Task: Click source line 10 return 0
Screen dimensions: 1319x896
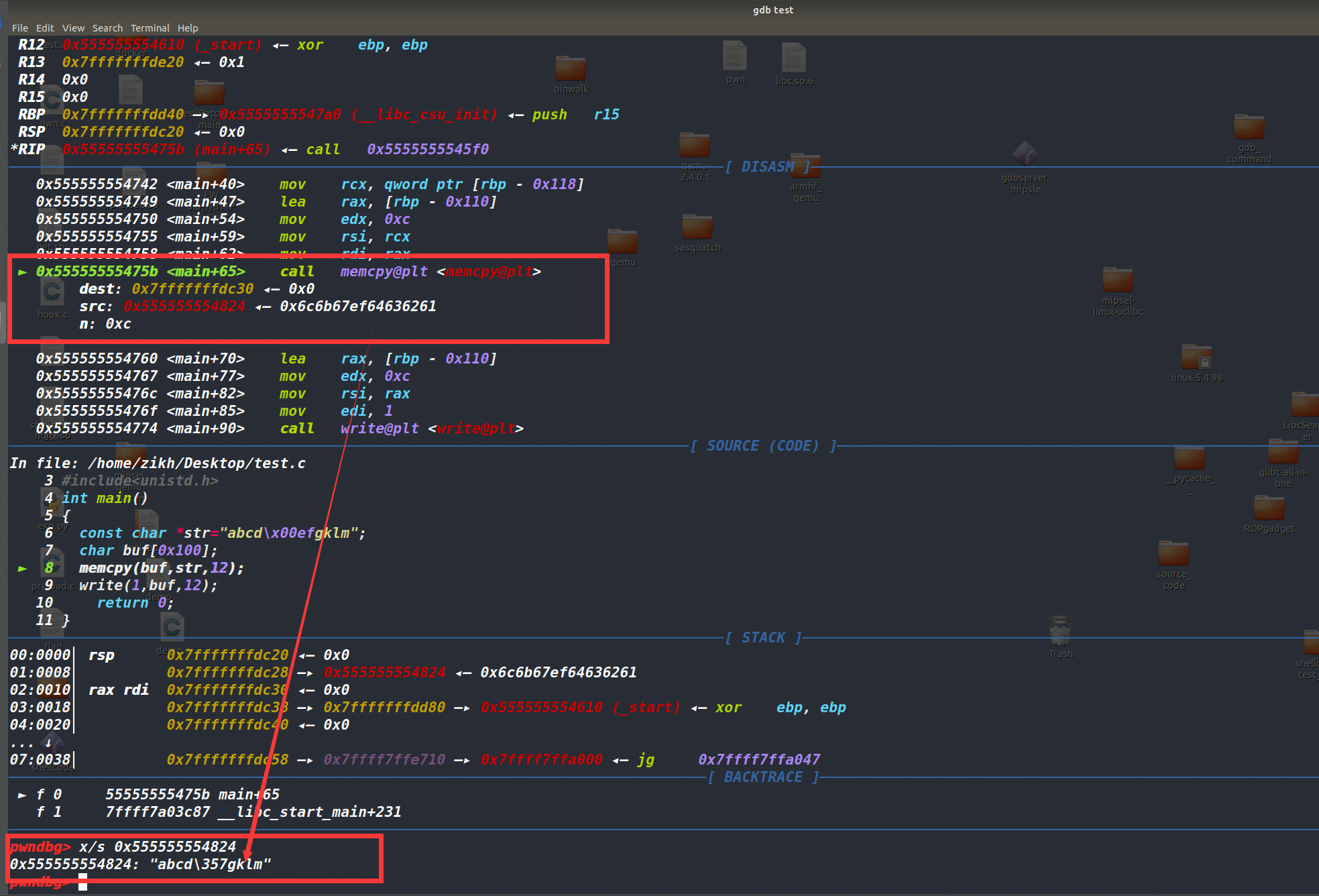Action: tap(105, 602)
